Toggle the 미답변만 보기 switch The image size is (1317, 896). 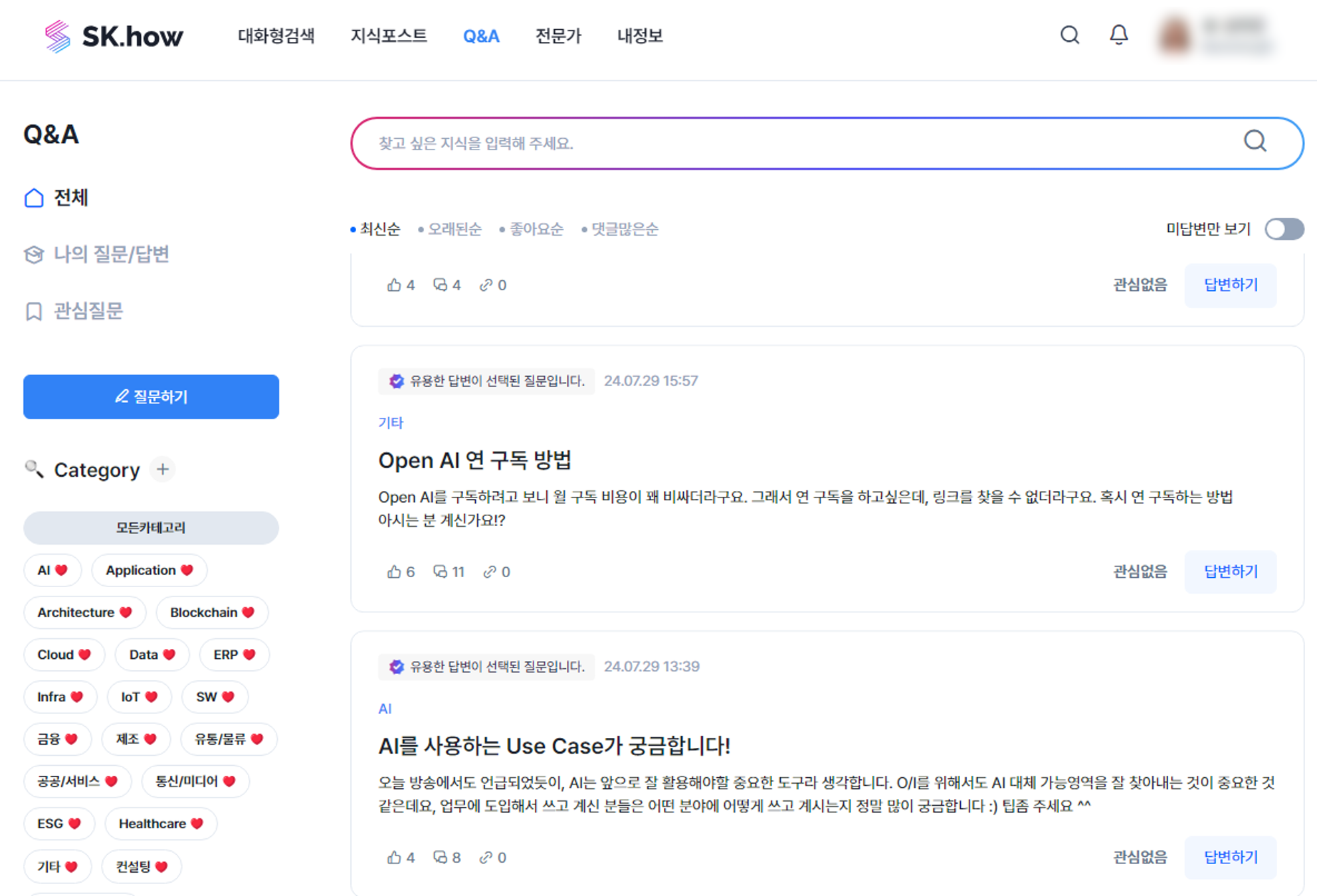tap(1283, 229)
